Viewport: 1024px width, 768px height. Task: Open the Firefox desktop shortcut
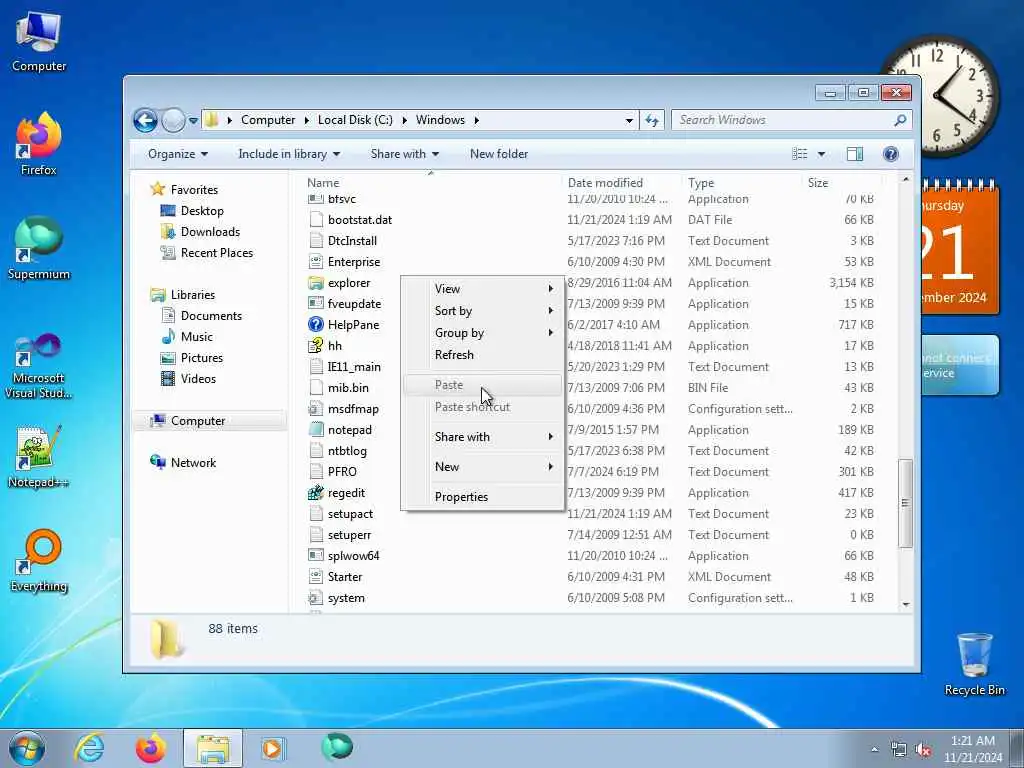(x=39, y=144)
